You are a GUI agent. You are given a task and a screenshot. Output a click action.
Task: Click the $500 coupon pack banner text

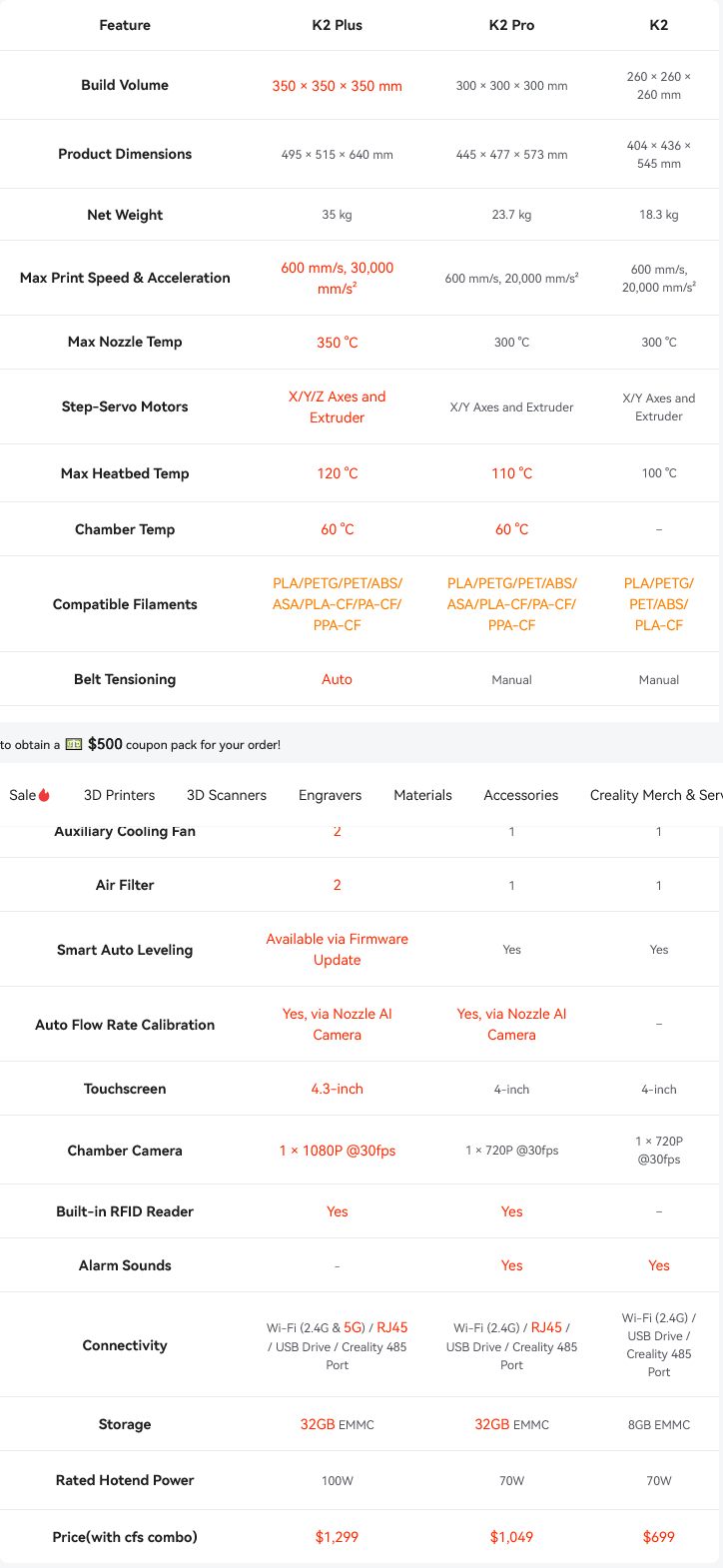pos(184,744)
